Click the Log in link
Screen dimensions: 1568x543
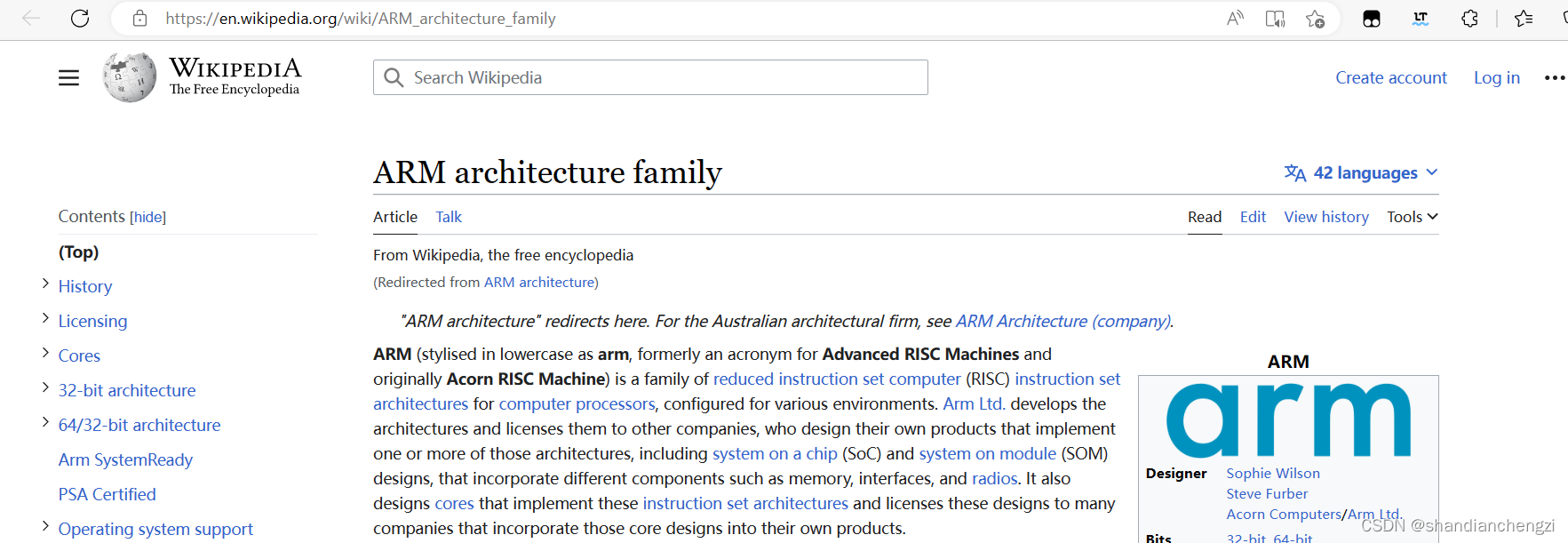pos(1497,77)
